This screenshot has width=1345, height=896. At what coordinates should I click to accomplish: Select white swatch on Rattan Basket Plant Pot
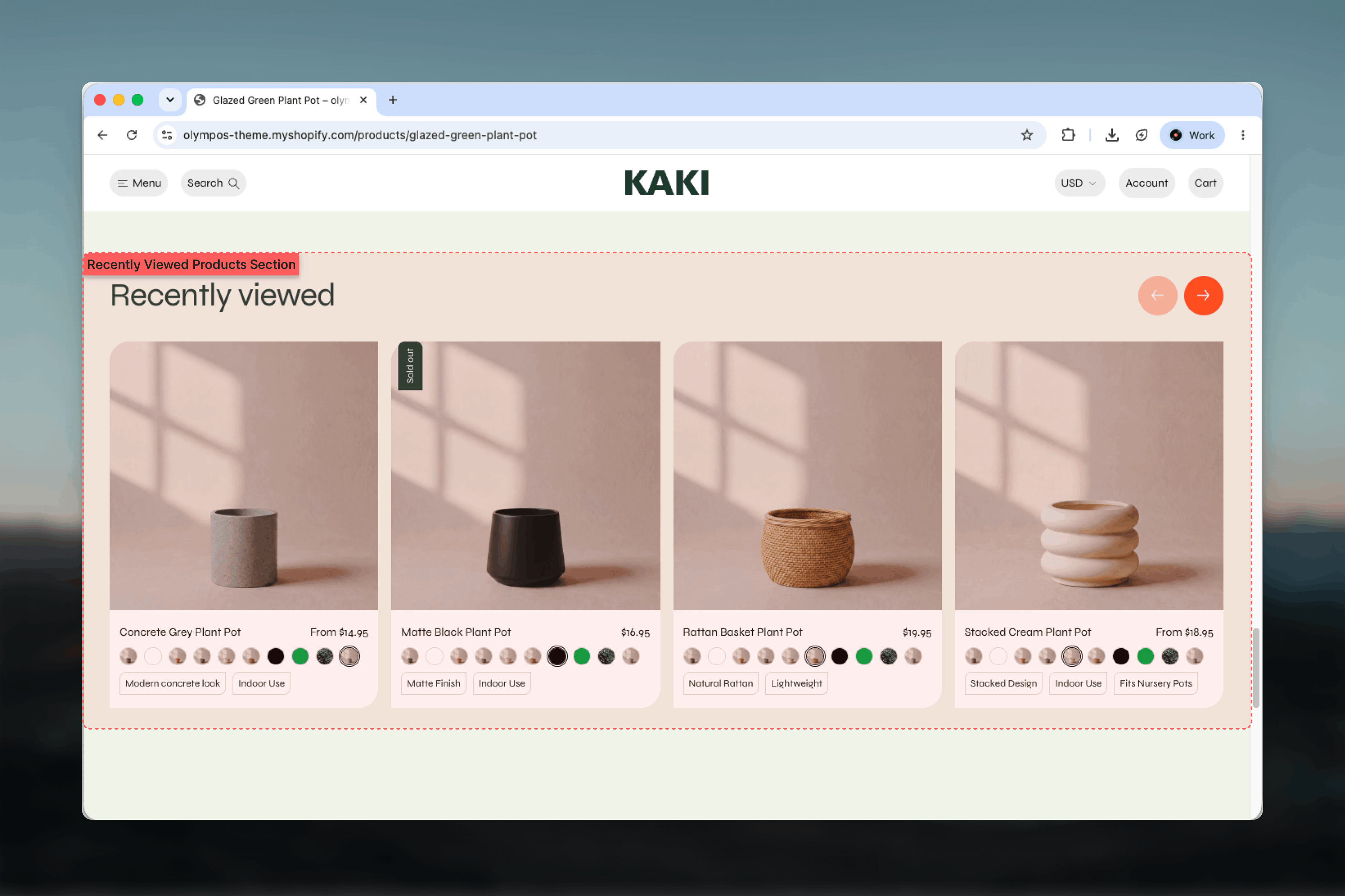716,656
